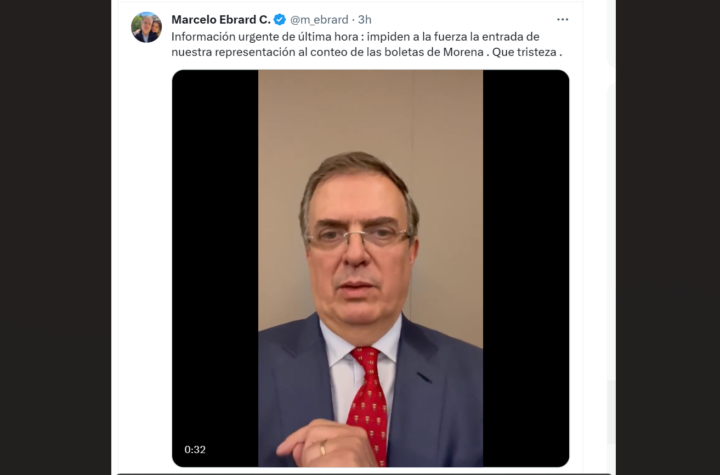Click the dark page background right of the tweet

click(x=668, y=238)
